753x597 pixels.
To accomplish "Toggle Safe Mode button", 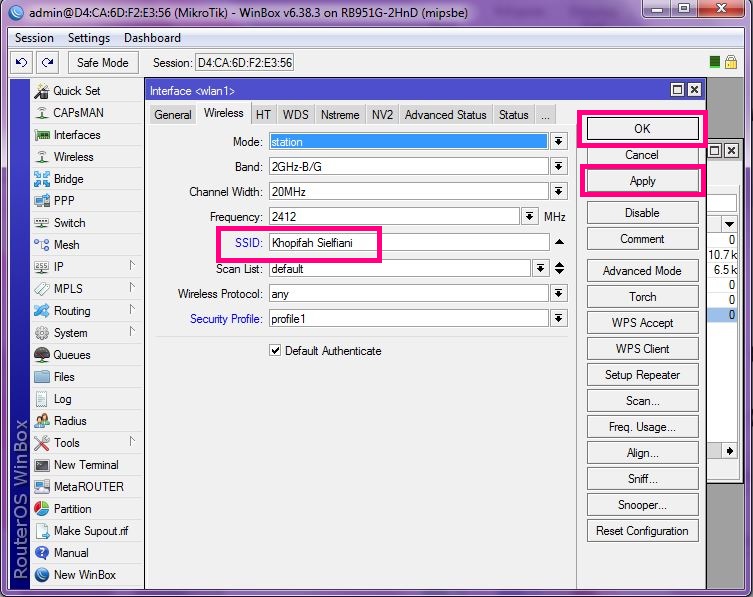I will [102, 63].
